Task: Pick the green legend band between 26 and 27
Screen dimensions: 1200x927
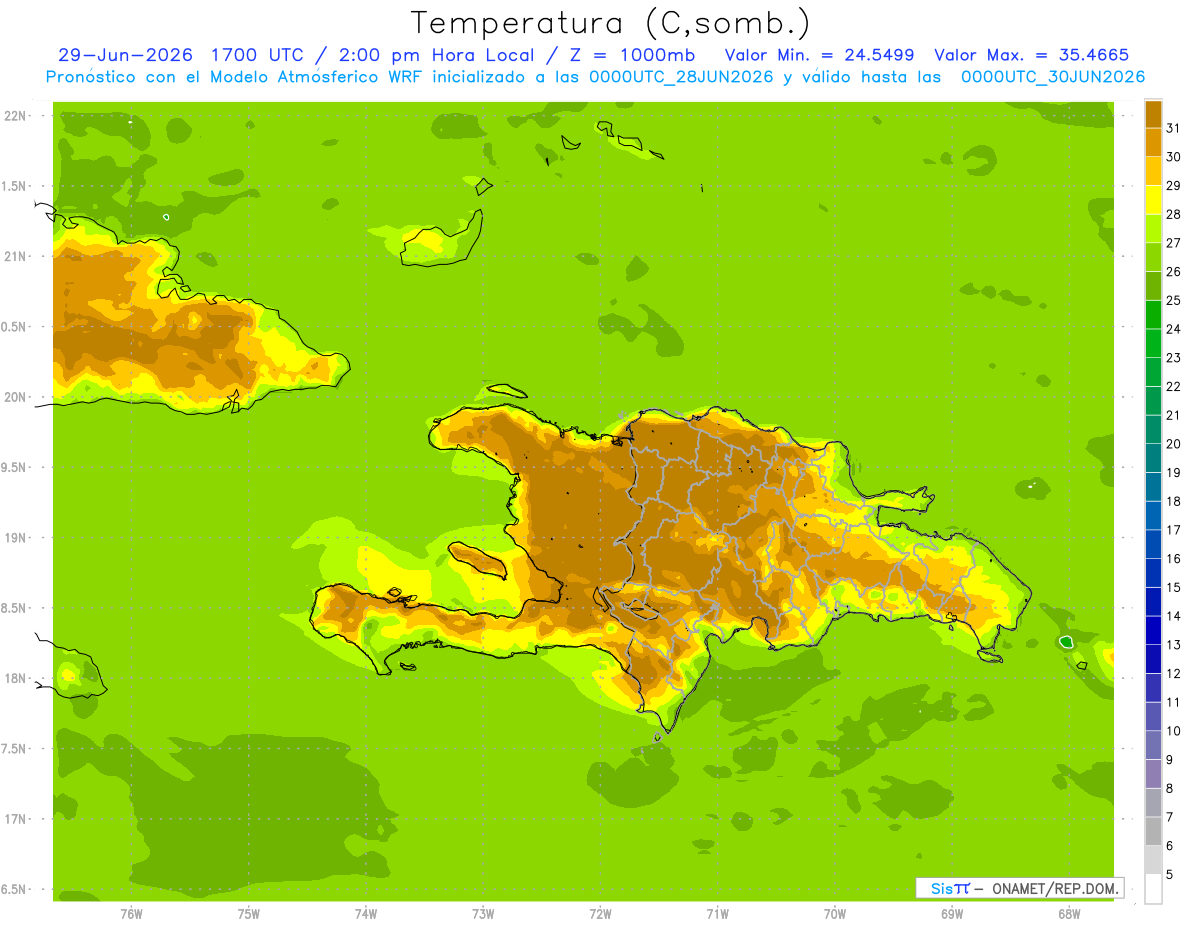Action: click(x=1153, y=256)
